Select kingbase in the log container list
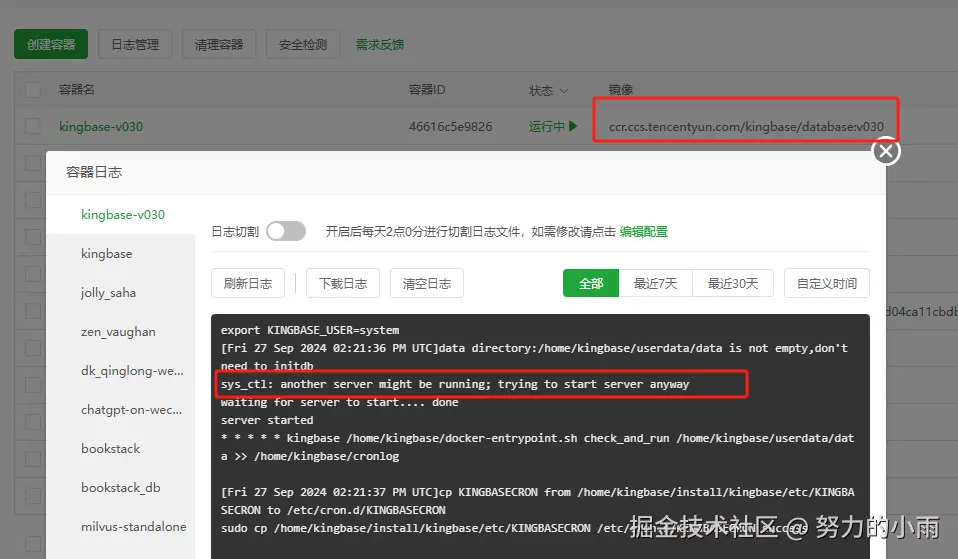 [121, 254]
